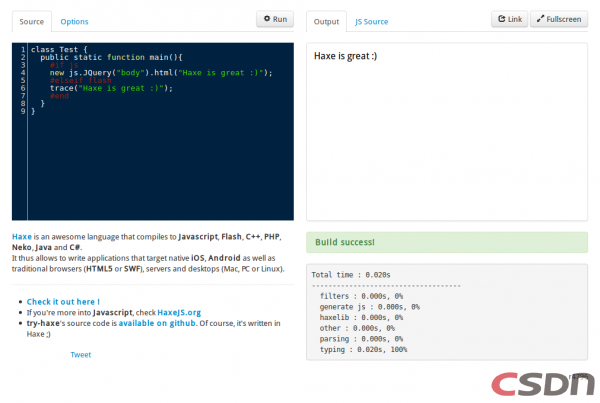Viewport: 600px width, 403px height.
Task: Click the "Total time" line in compiler stats
Action: tap(351, 274)
